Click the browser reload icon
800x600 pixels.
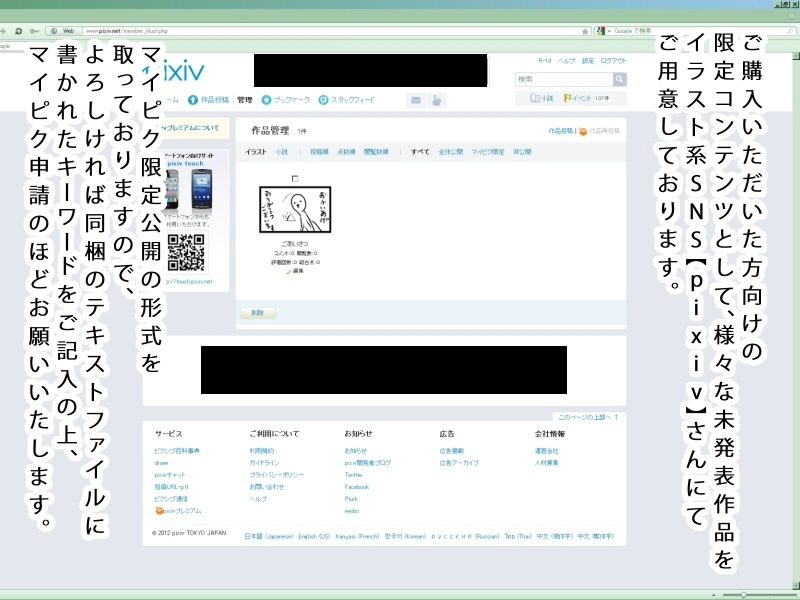point(18,31)
